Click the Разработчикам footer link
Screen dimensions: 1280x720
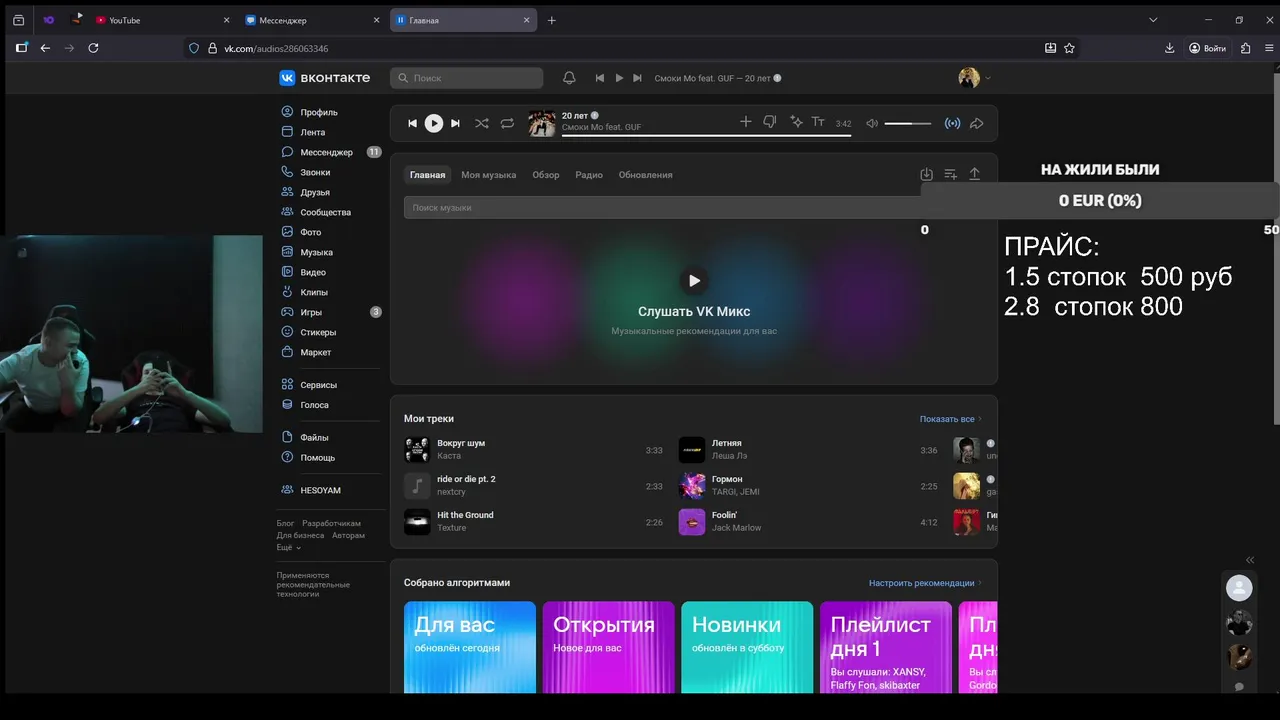(332, 524)
